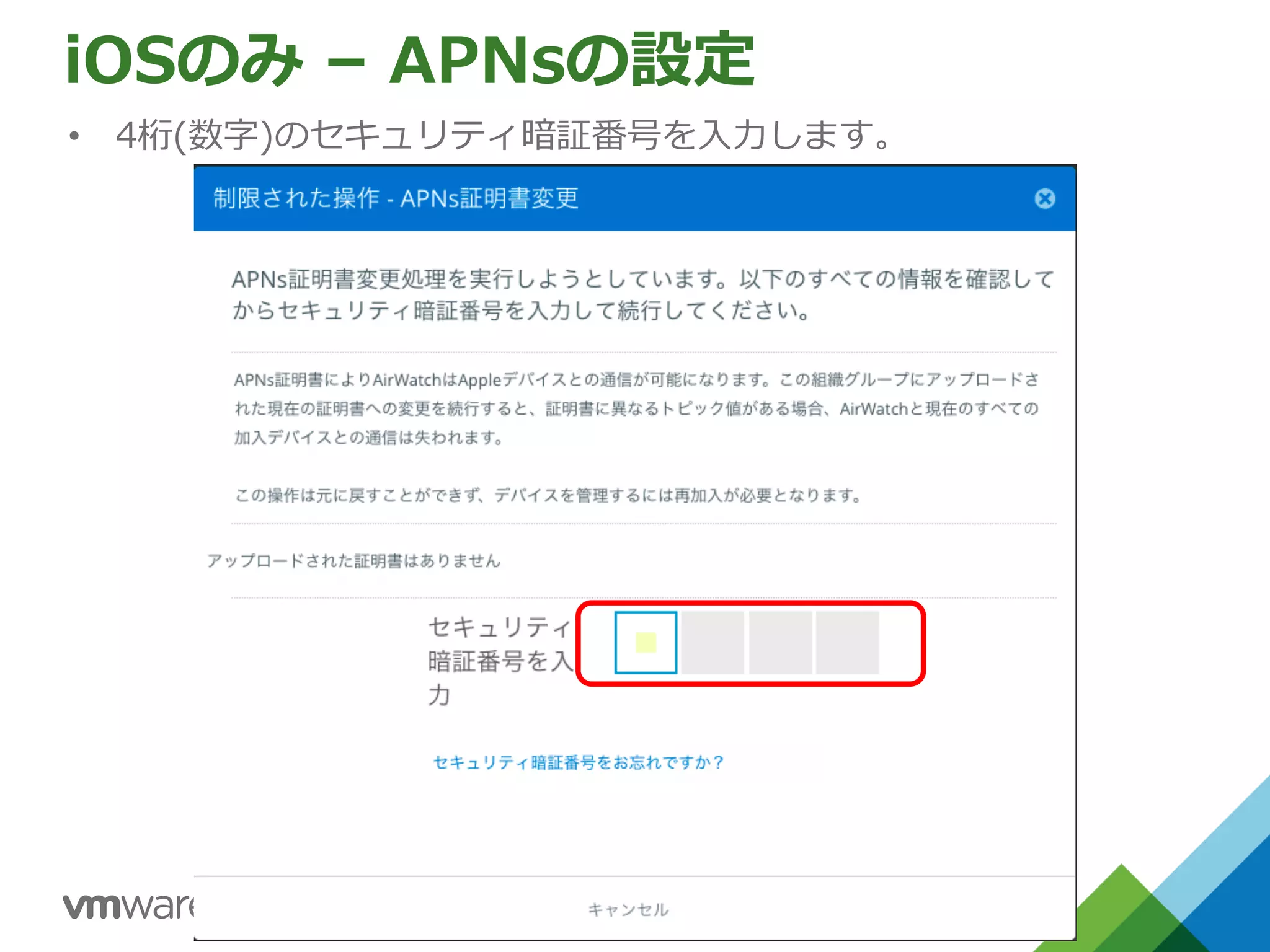Screen dimensions: 1270x952
Task: Click the キャンセル button
Action: pyautogui.click(x=628, y=909)
